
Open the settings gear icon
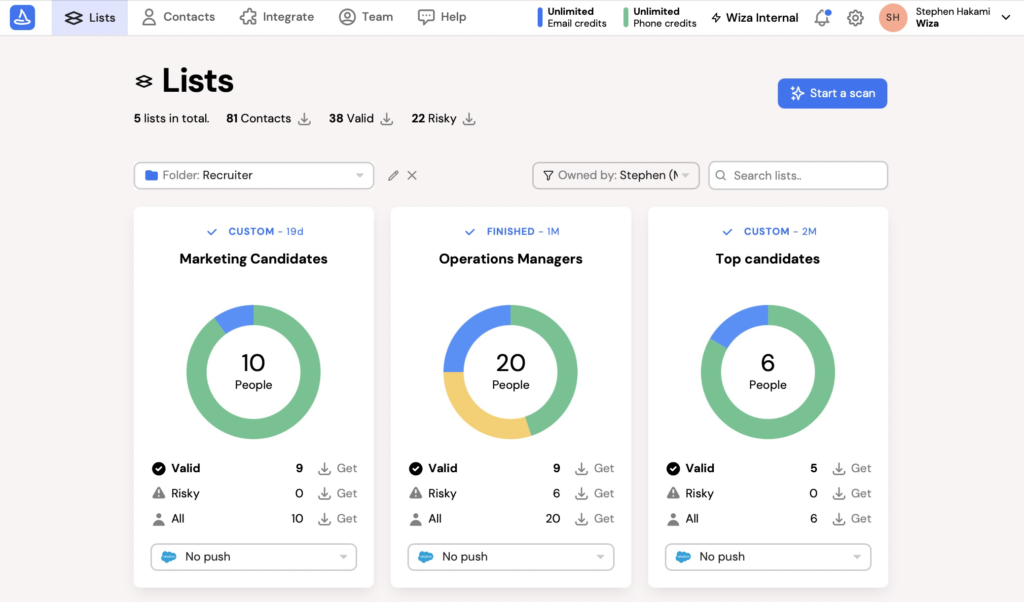(855, 18)
